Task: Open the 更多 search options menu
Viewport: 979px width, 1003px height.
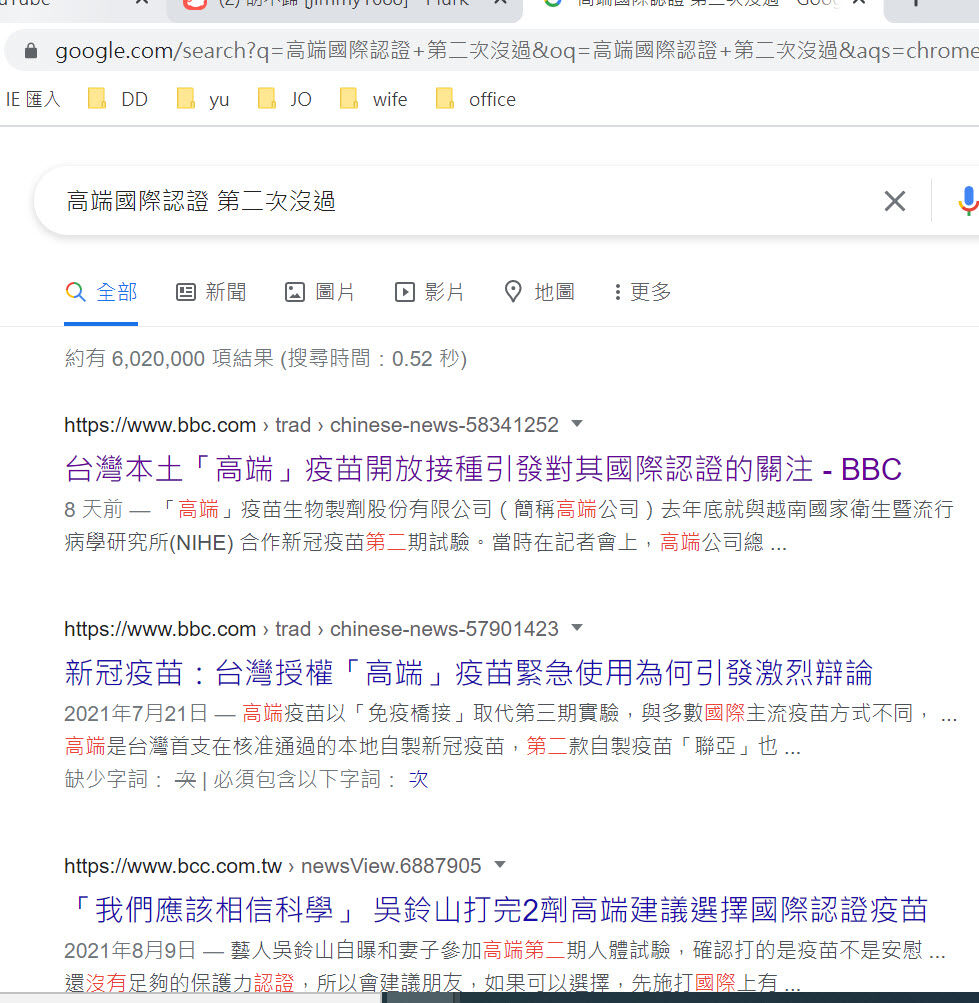Action: (642, 292)
